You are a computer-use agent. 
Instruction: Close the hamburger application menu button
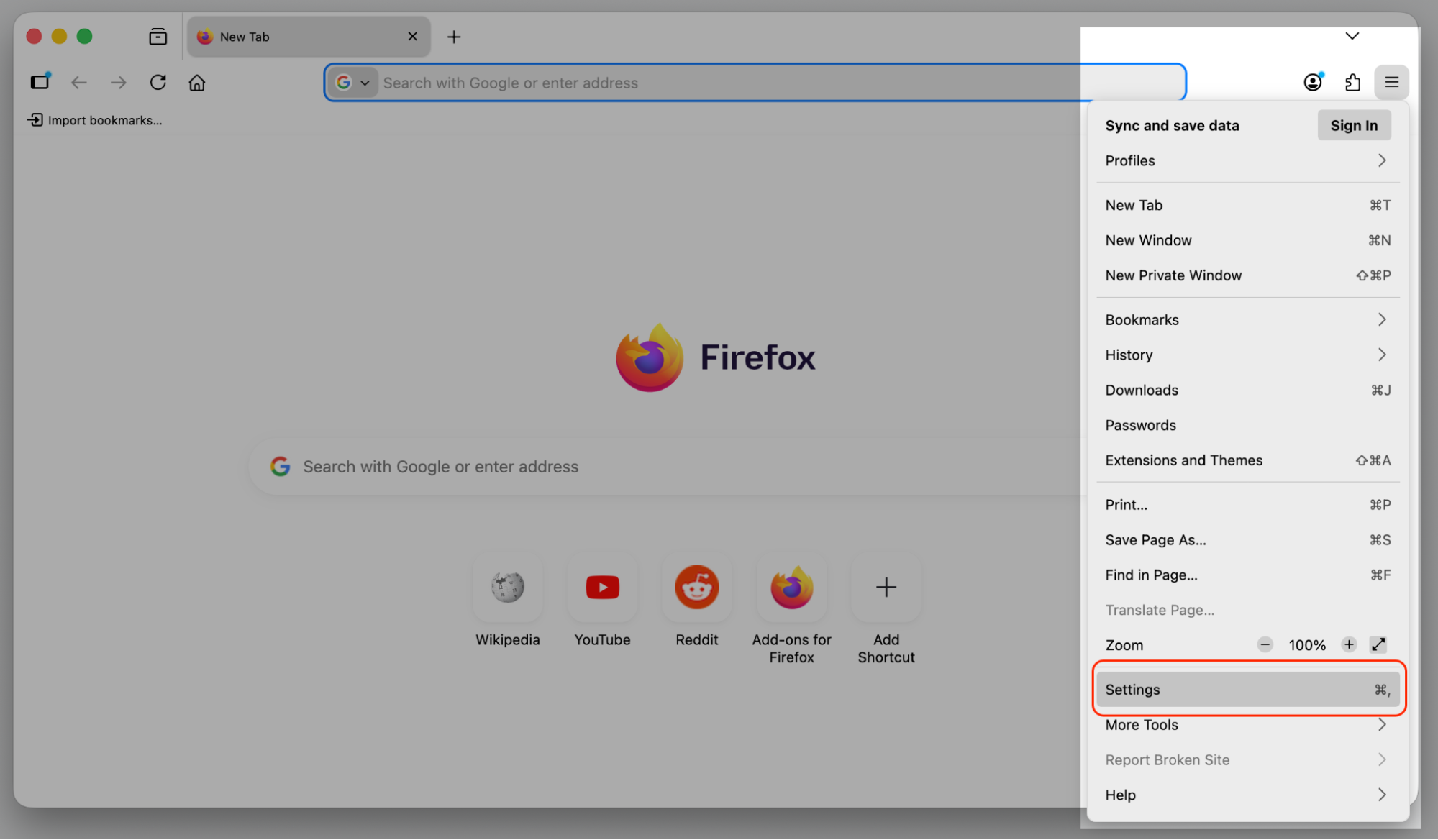(1391, 82)
